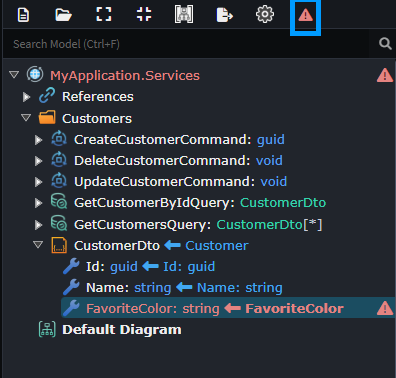Click warning icon on MyApplication.Services row
Screen dimensions: 396x378
pos(385,75)
